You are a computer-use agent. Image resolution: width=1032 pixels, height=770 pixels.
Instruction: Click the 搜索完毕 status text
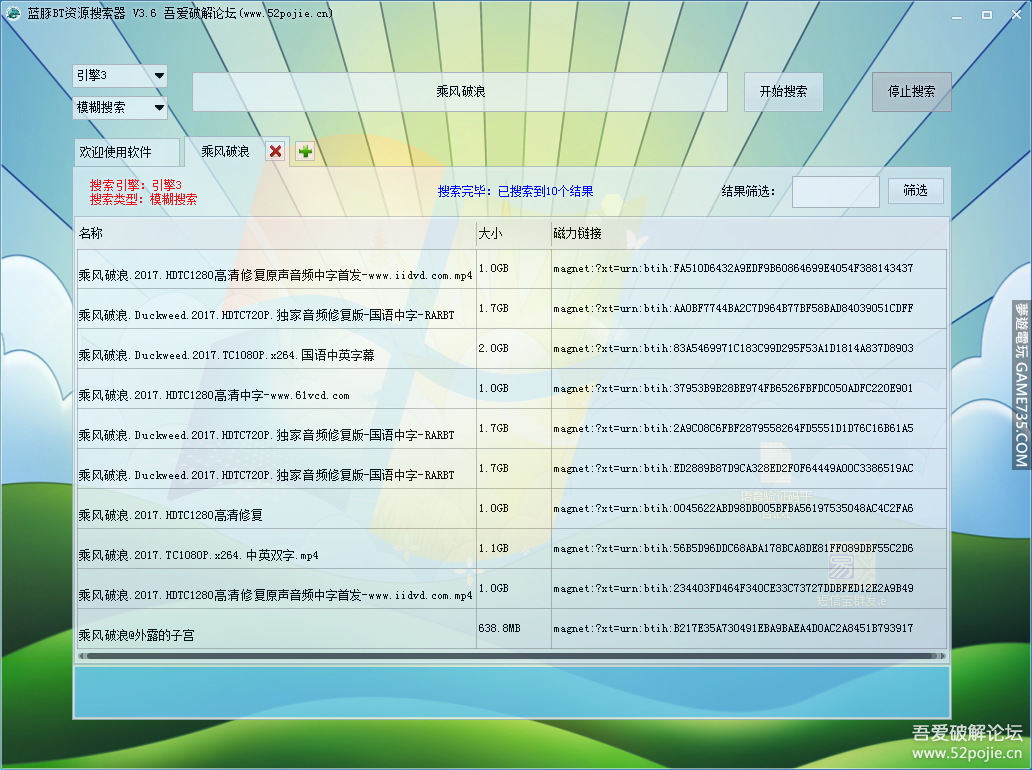[x=515, y=192]
